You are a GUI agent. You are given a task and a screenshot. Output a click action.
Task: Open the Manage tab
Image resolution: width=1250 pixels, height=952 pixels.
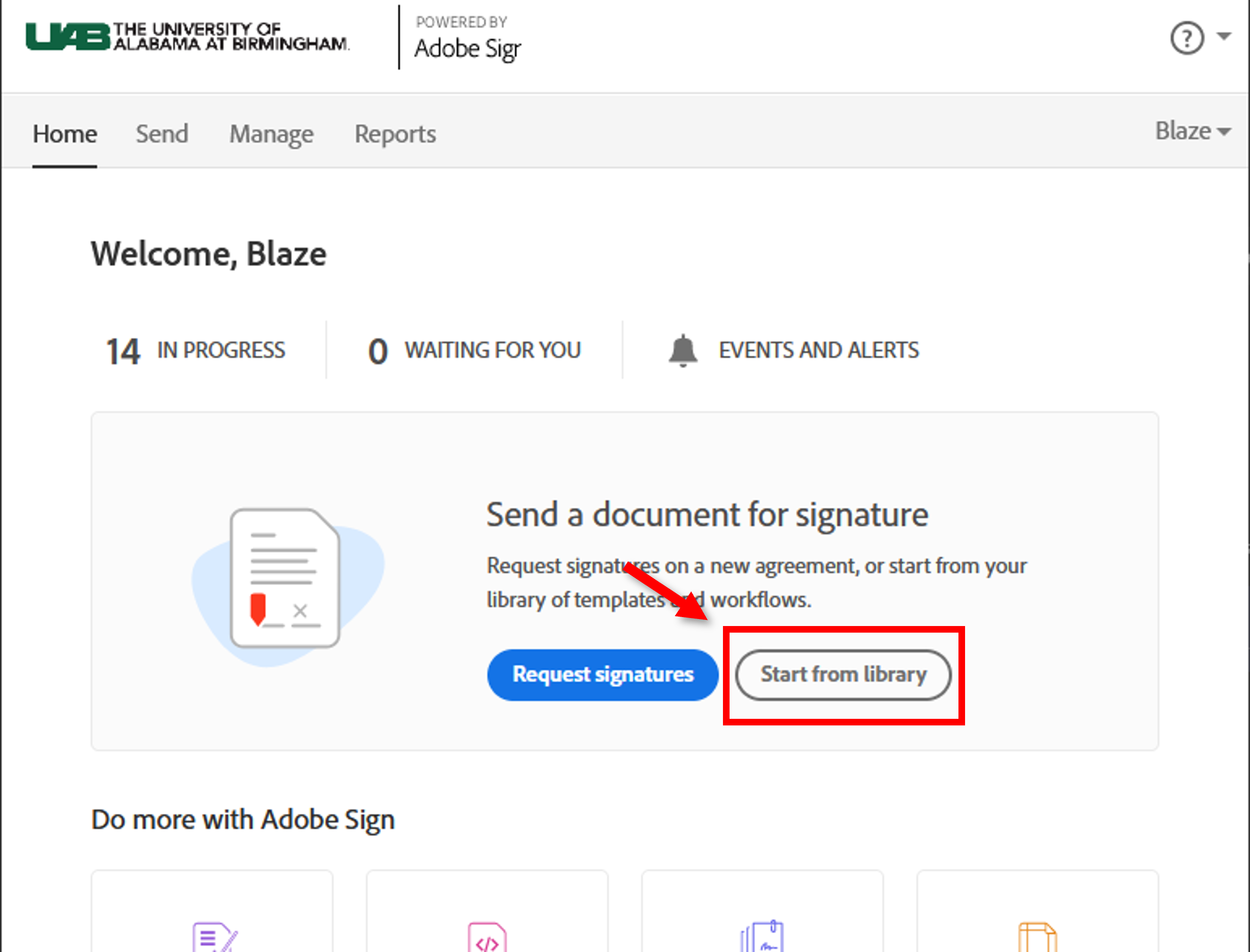(271, 134)
